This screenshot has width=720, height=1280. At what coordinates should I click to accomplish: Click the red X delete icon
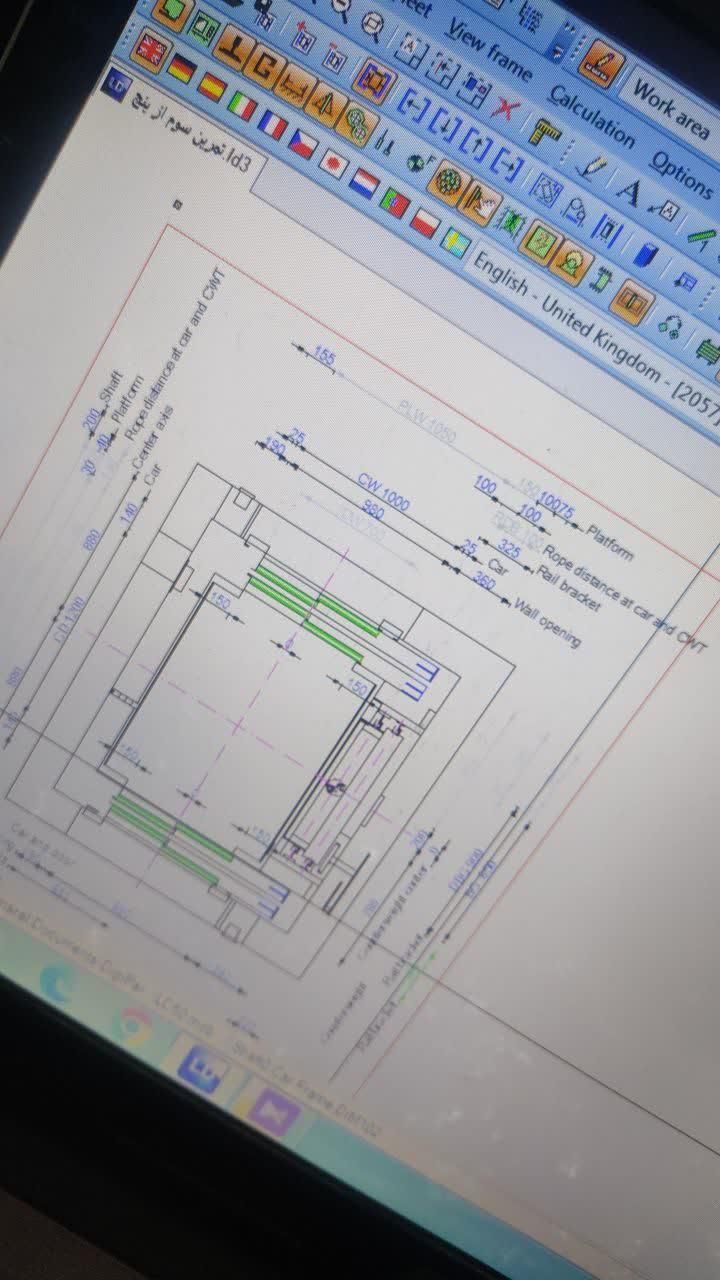[x=506, y=108]
